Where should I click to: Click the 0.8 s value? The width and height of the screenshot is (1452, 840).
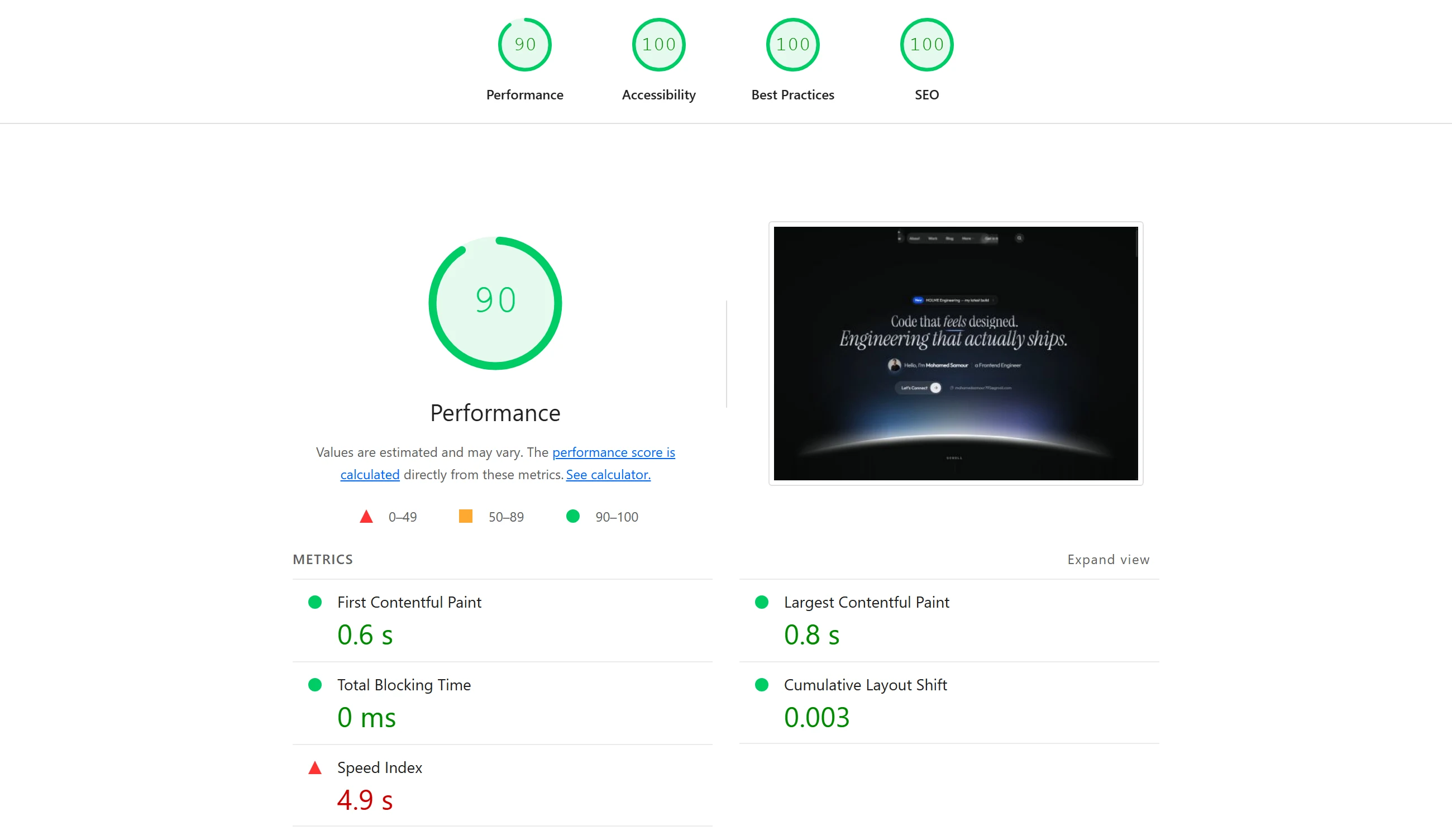[x=811, y=635]
